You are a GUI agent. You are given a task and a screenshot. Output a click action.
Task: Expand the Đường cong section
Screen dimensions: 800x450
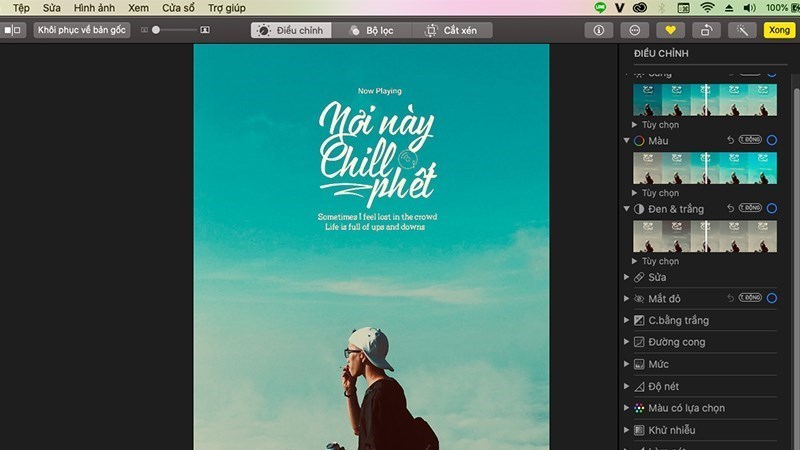627,342
